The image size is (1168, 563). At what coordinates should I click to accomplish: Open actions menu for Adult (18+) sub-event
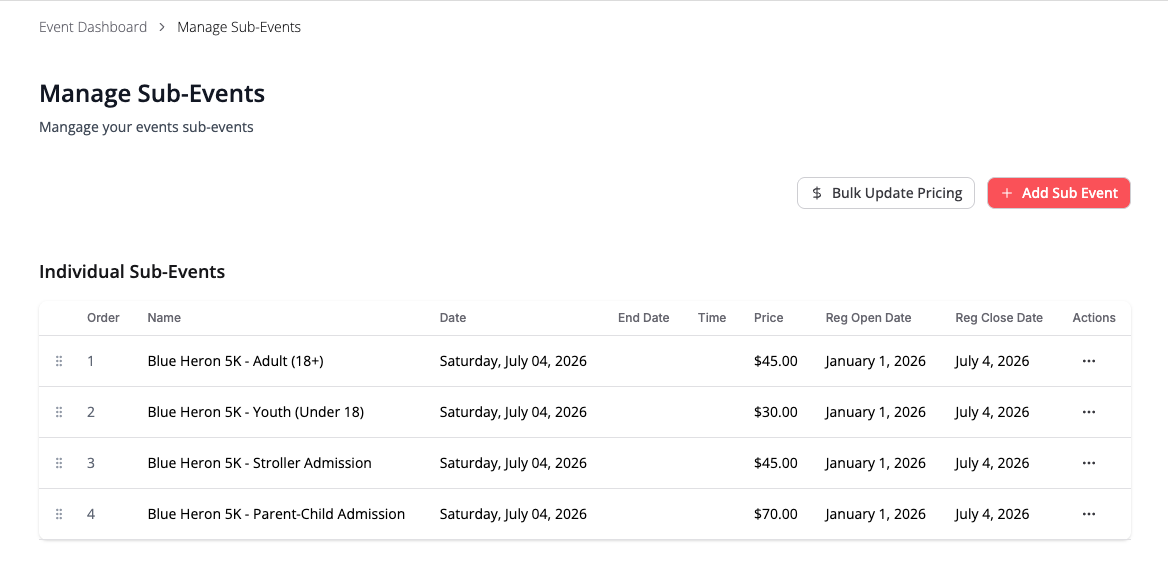click(1089, 361)
